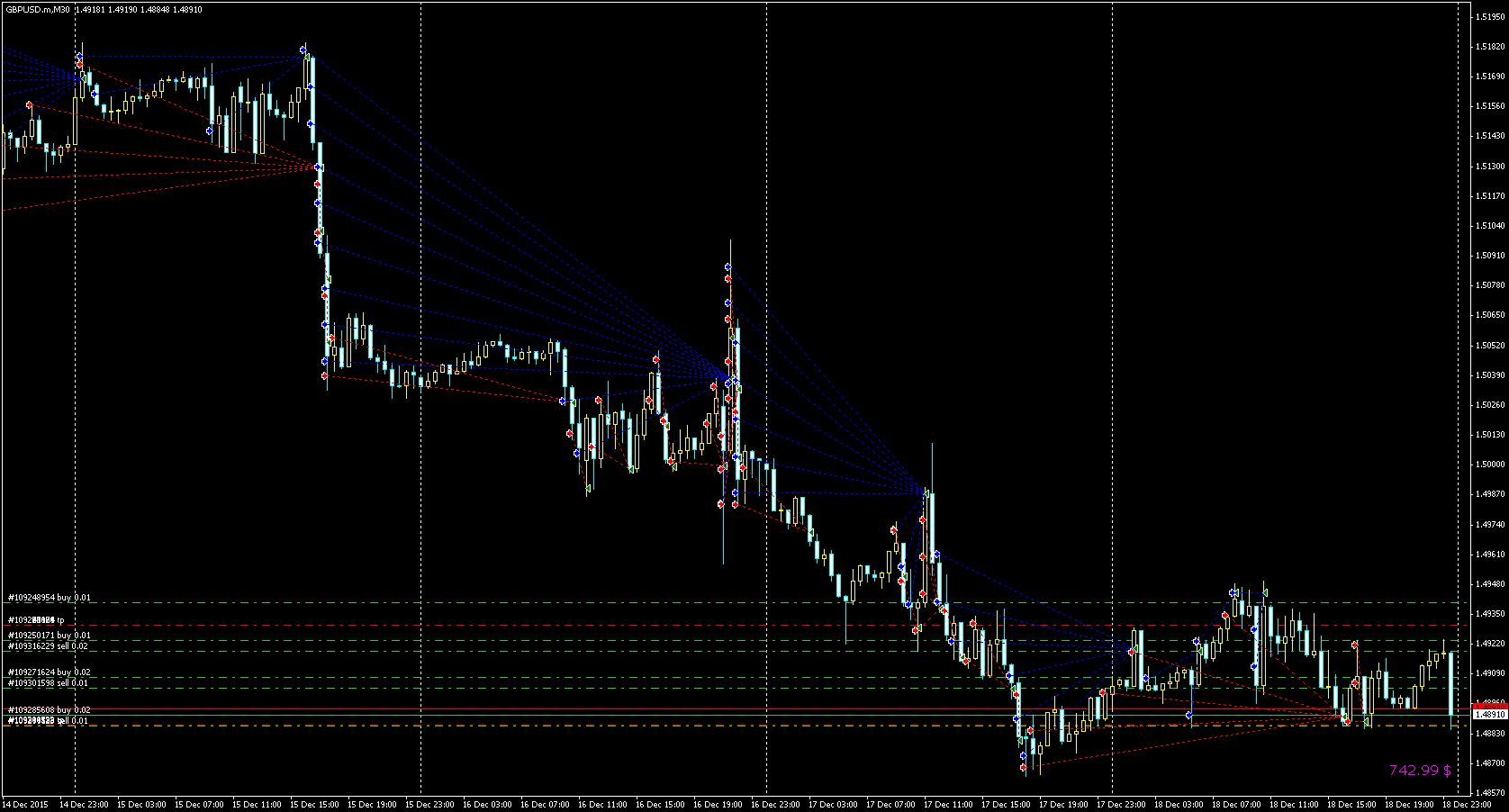Image resolution: width=1509 pixels, height=812 pixels.
Task: Select order label #109316229 sell 0.02
Action: click(x=49, y=645)
